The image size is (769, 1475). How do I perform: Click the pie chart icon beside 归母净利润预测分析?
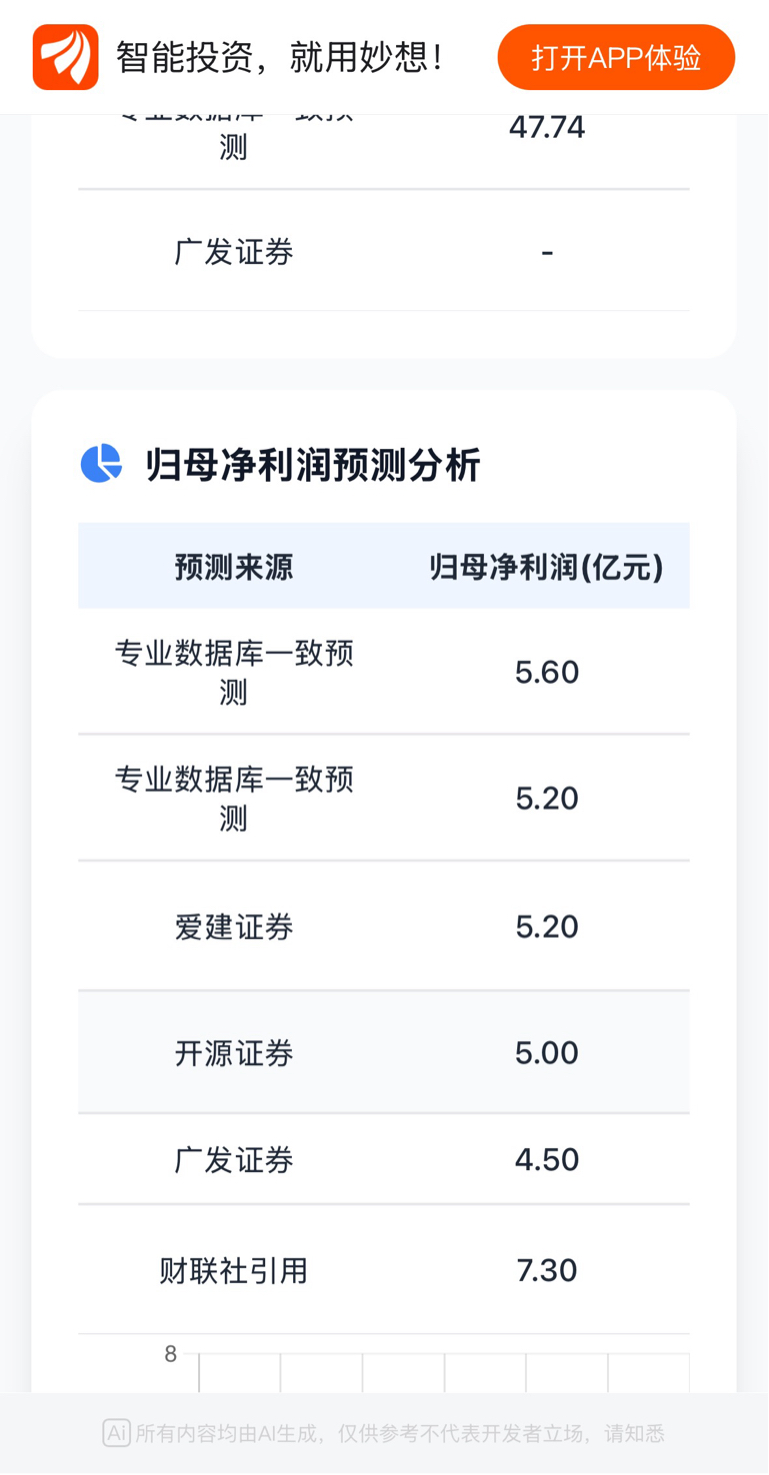coord(101,464)
